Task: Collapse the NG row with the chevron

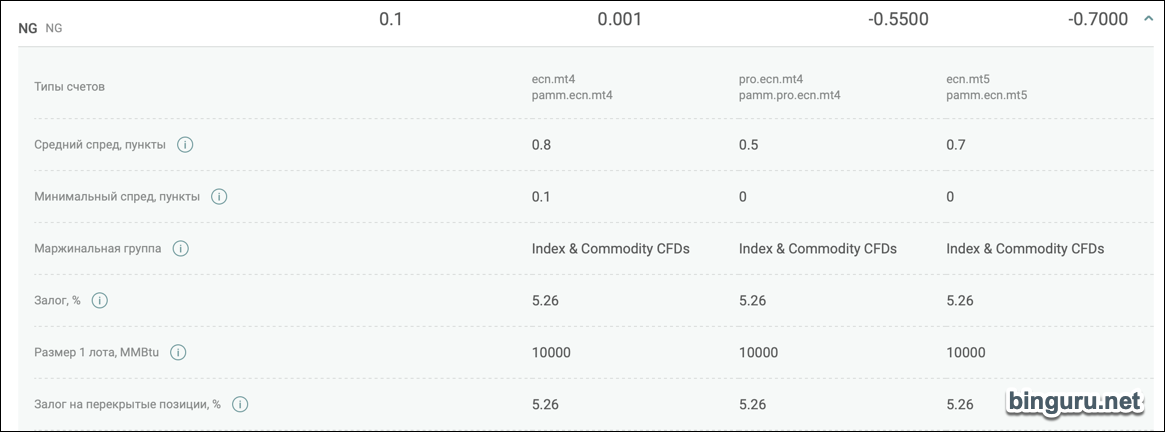Action: pos(1147,20)
